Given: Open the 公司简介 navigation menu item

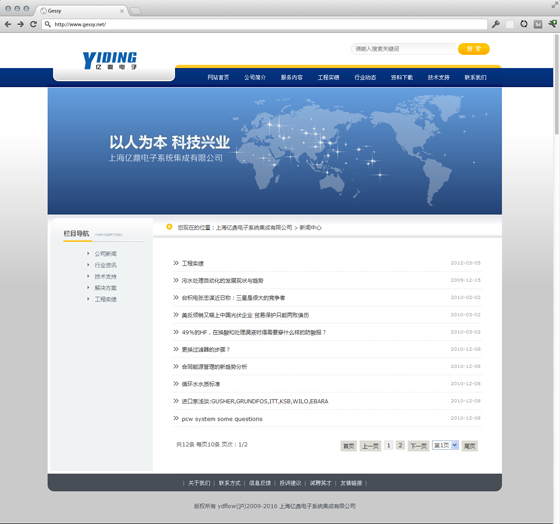Looking at the screenshot, I should 255,77.
